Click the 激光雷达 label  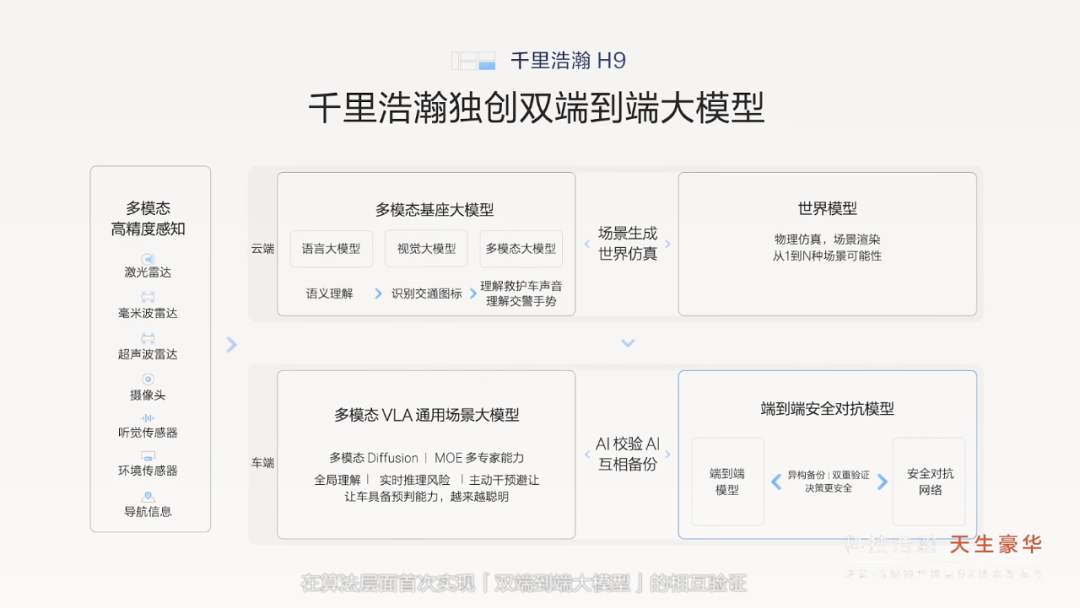pyautogui.click(x=148, y=272)
